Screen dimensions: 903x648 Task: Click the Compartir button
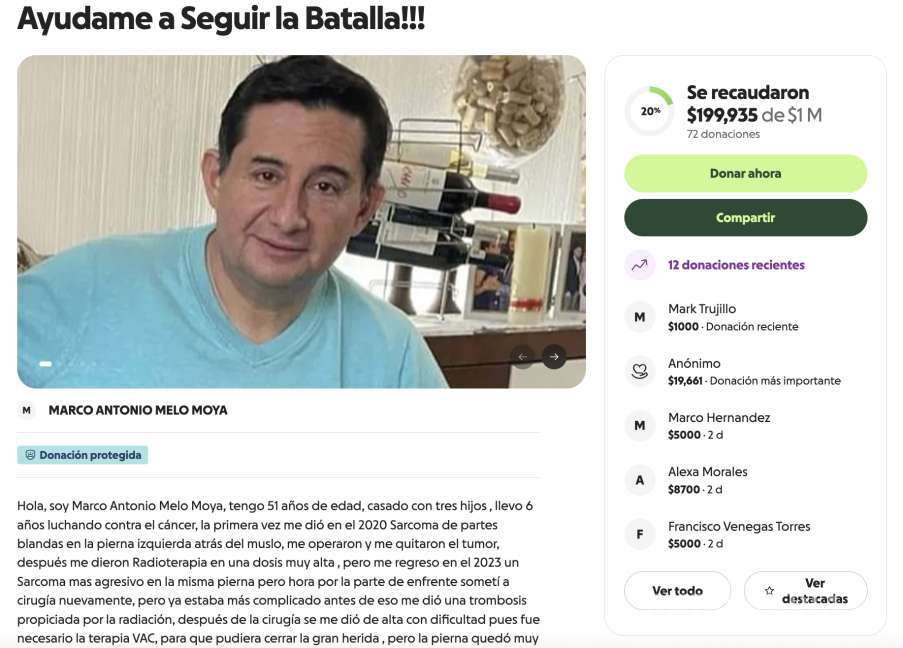(x=746, y=218)
